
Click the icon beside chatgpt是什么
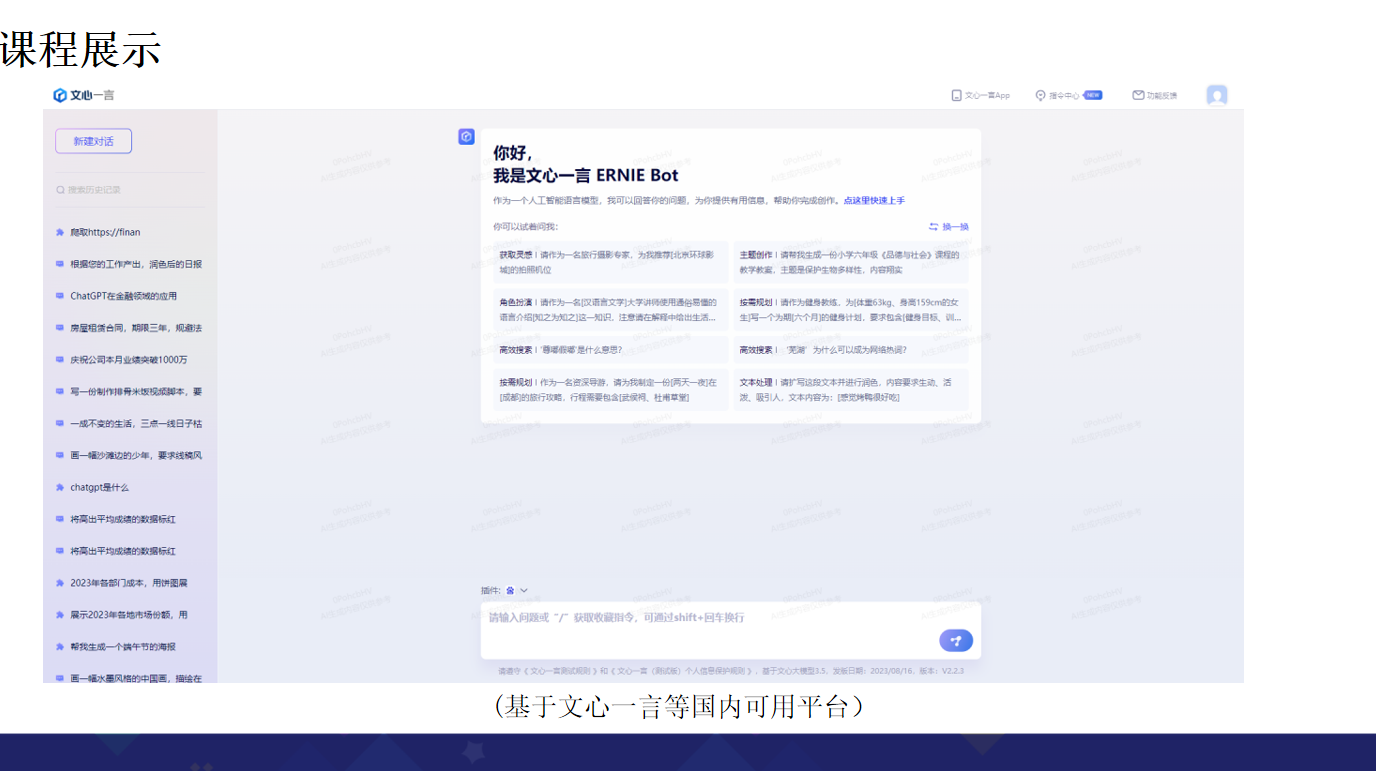pyautogui.click(x=60, y=487)
